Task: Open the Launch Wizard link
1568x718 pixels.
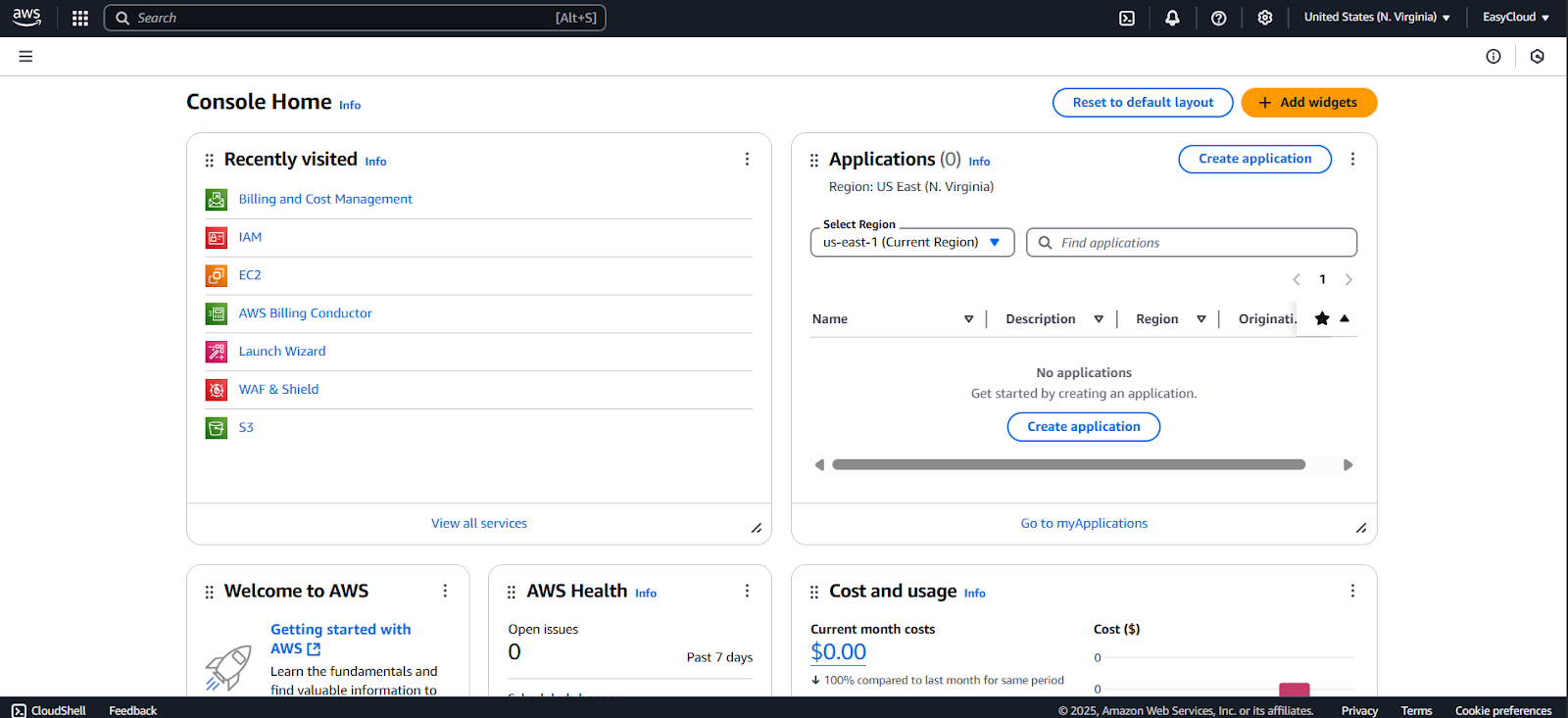Action: pyautogui.click(x=282, y=352)
